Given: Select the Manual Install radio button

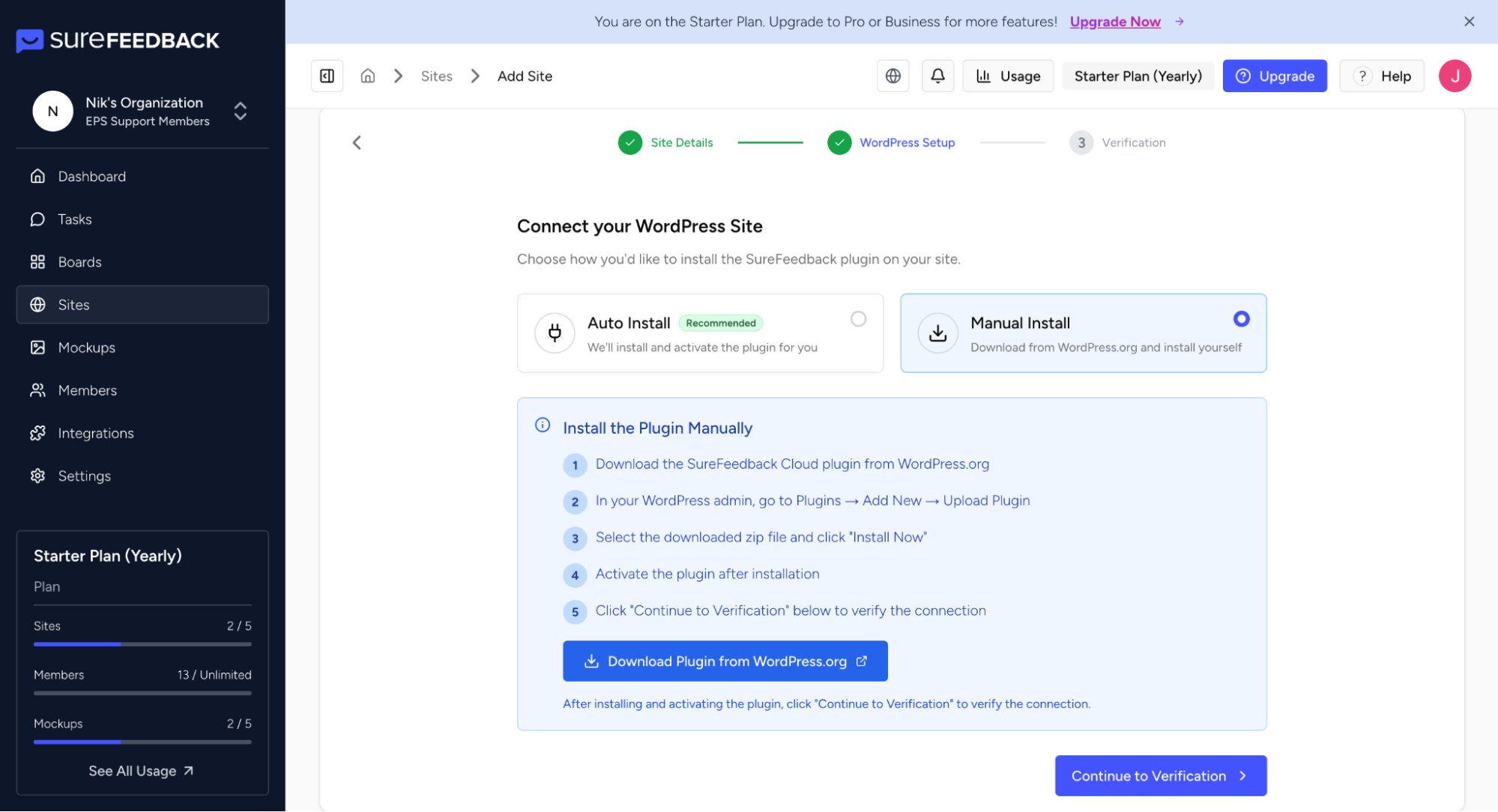Looking at the screenshot, I should pos(1241,319).
